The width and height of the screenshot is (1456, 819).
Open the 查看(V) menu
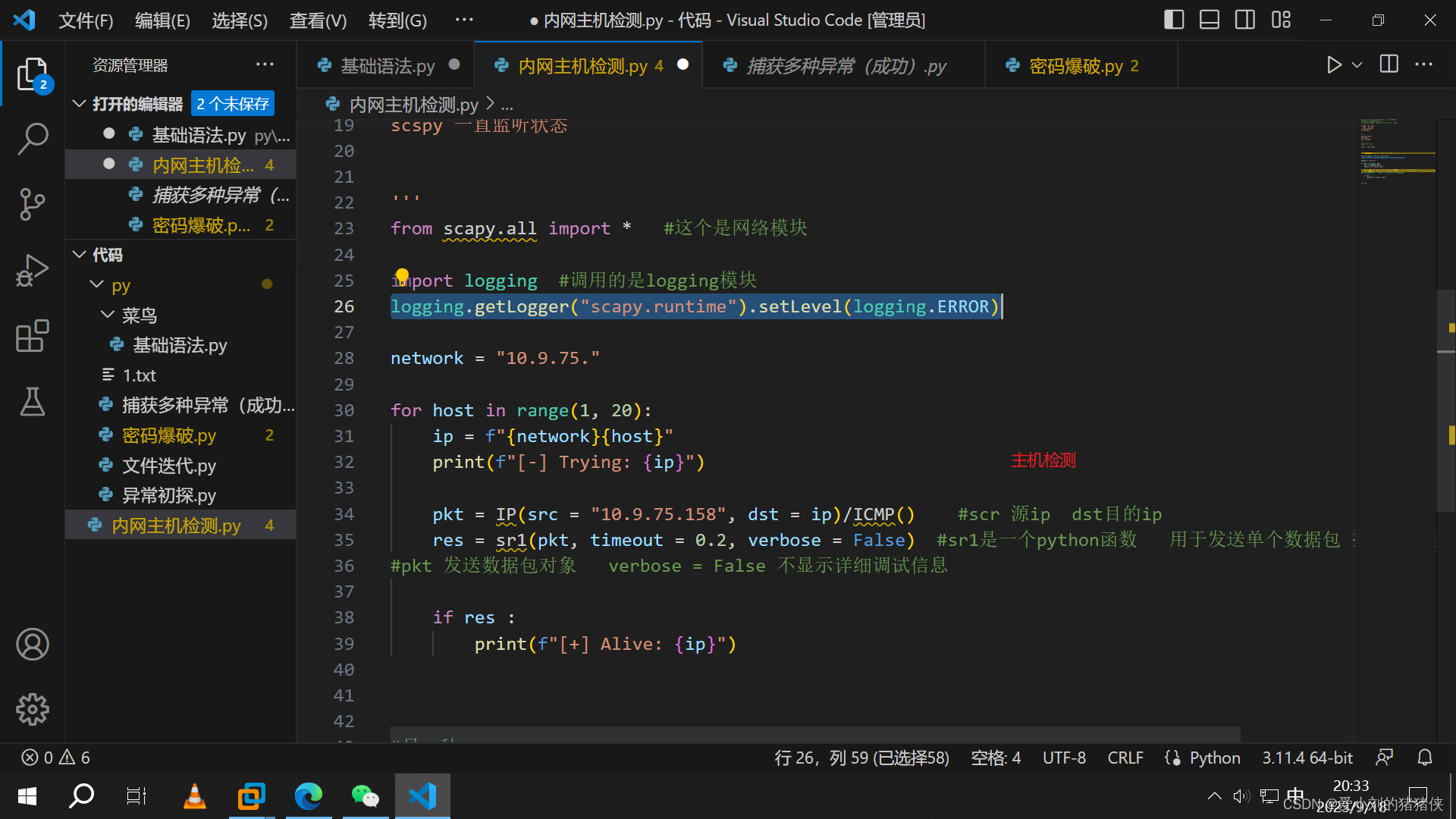tap(318, 20)
